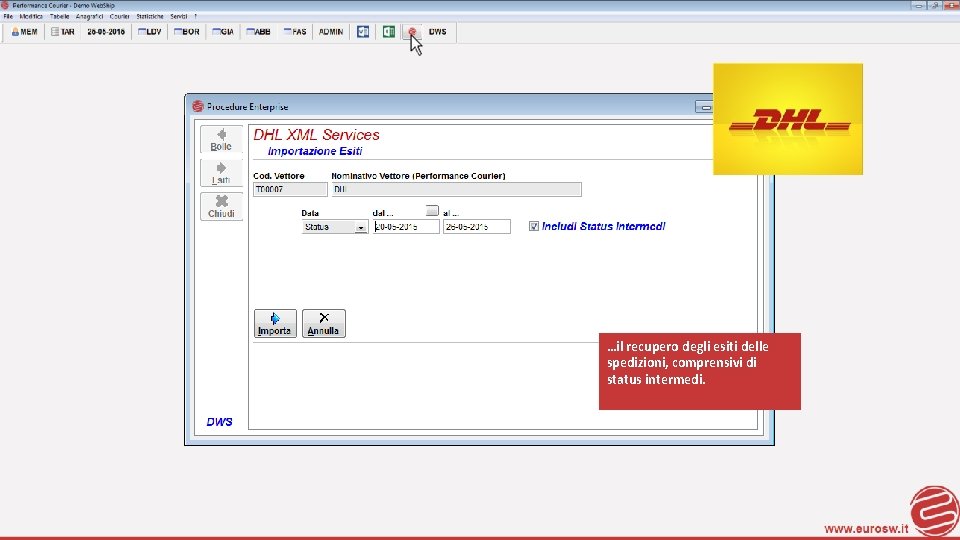960x540 pixels.
Task: Minimize the Procedure Enterprise window
Action: tap(705, 107)
